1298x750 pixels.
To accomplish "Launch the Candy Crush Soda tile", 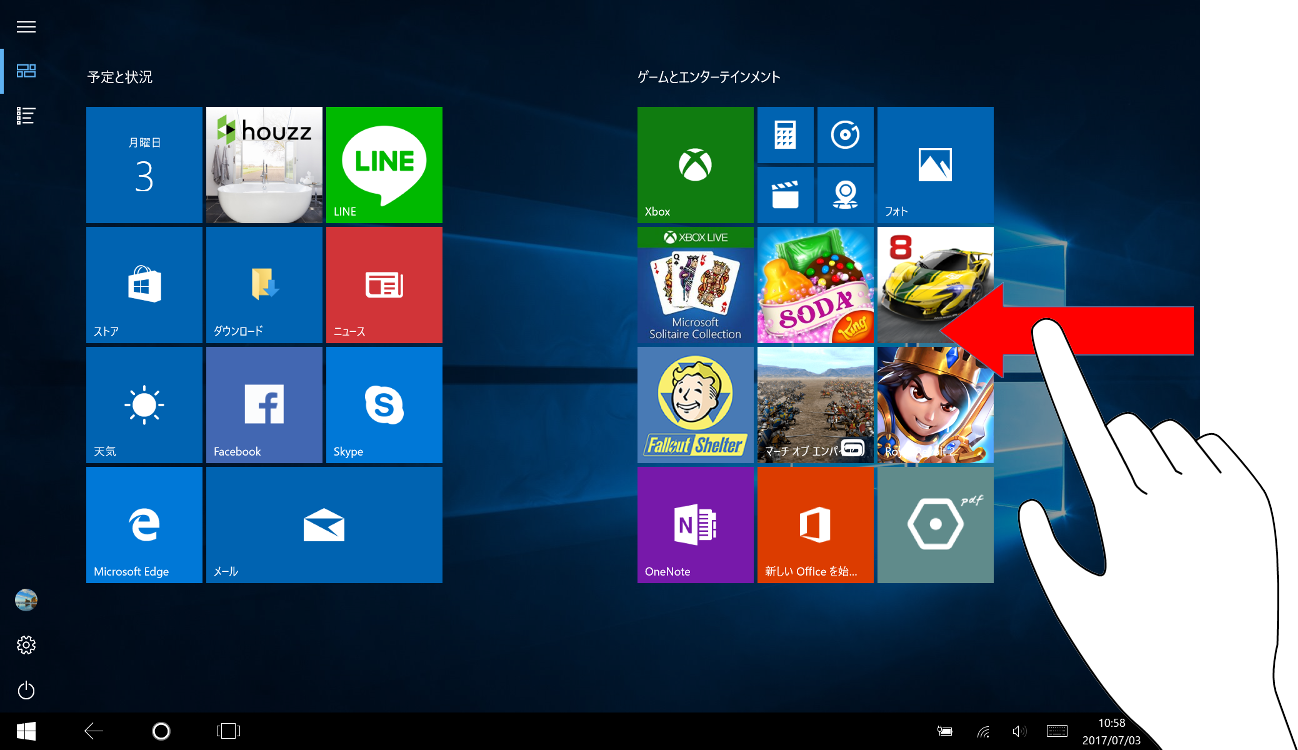I will click(815, 285).
